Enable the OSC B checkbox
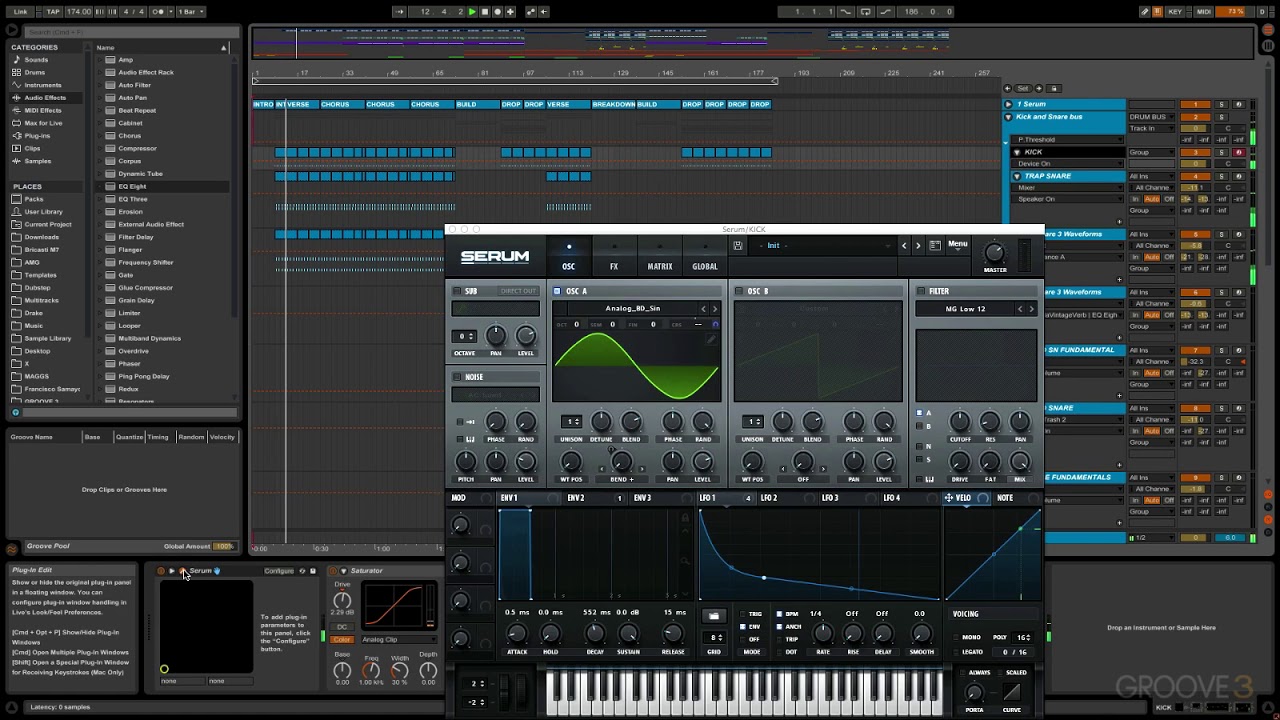 click(739, 291)
